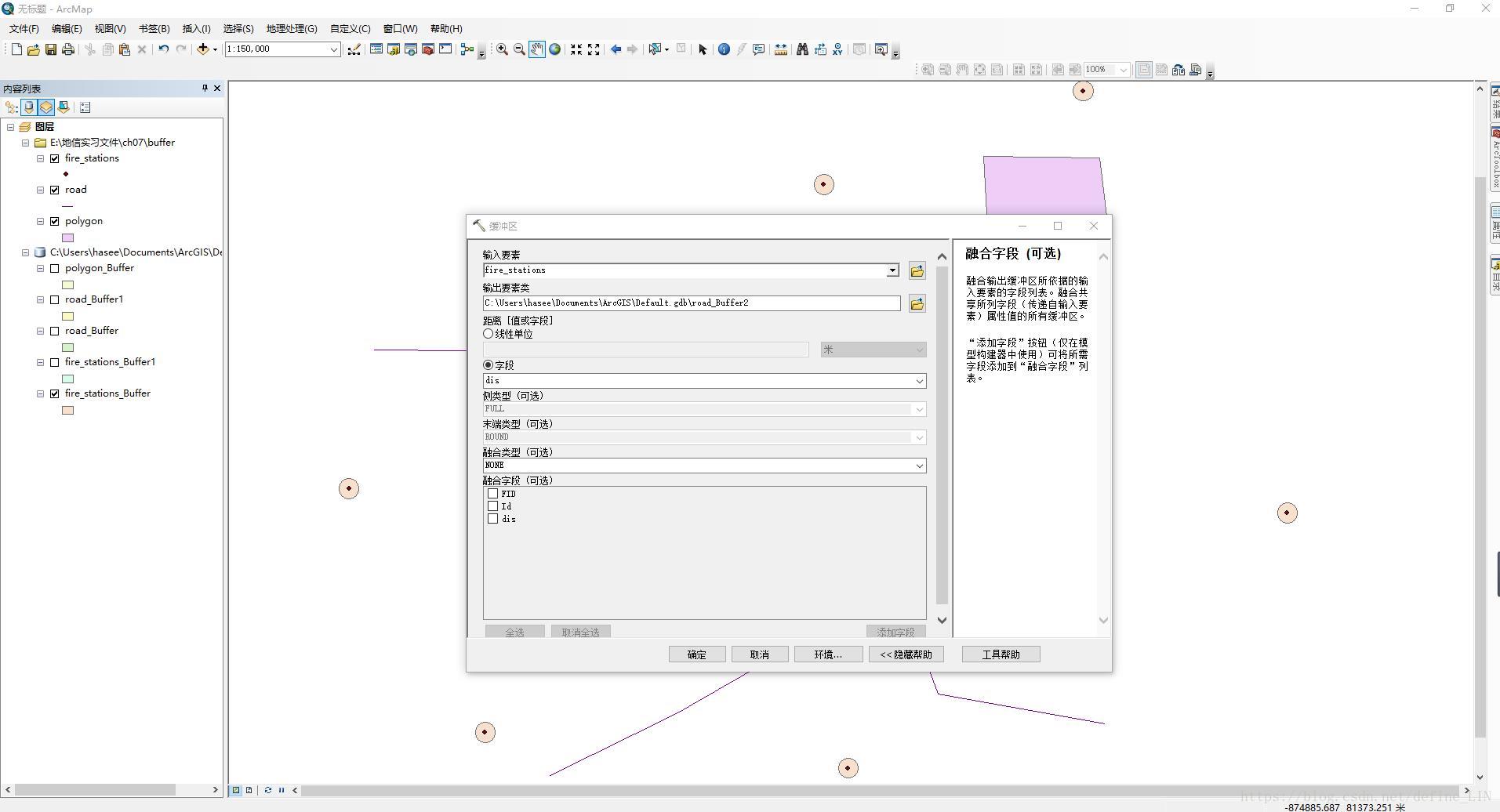Zoom to the full extent globe
1500x812 pixels.
[555, 49]
